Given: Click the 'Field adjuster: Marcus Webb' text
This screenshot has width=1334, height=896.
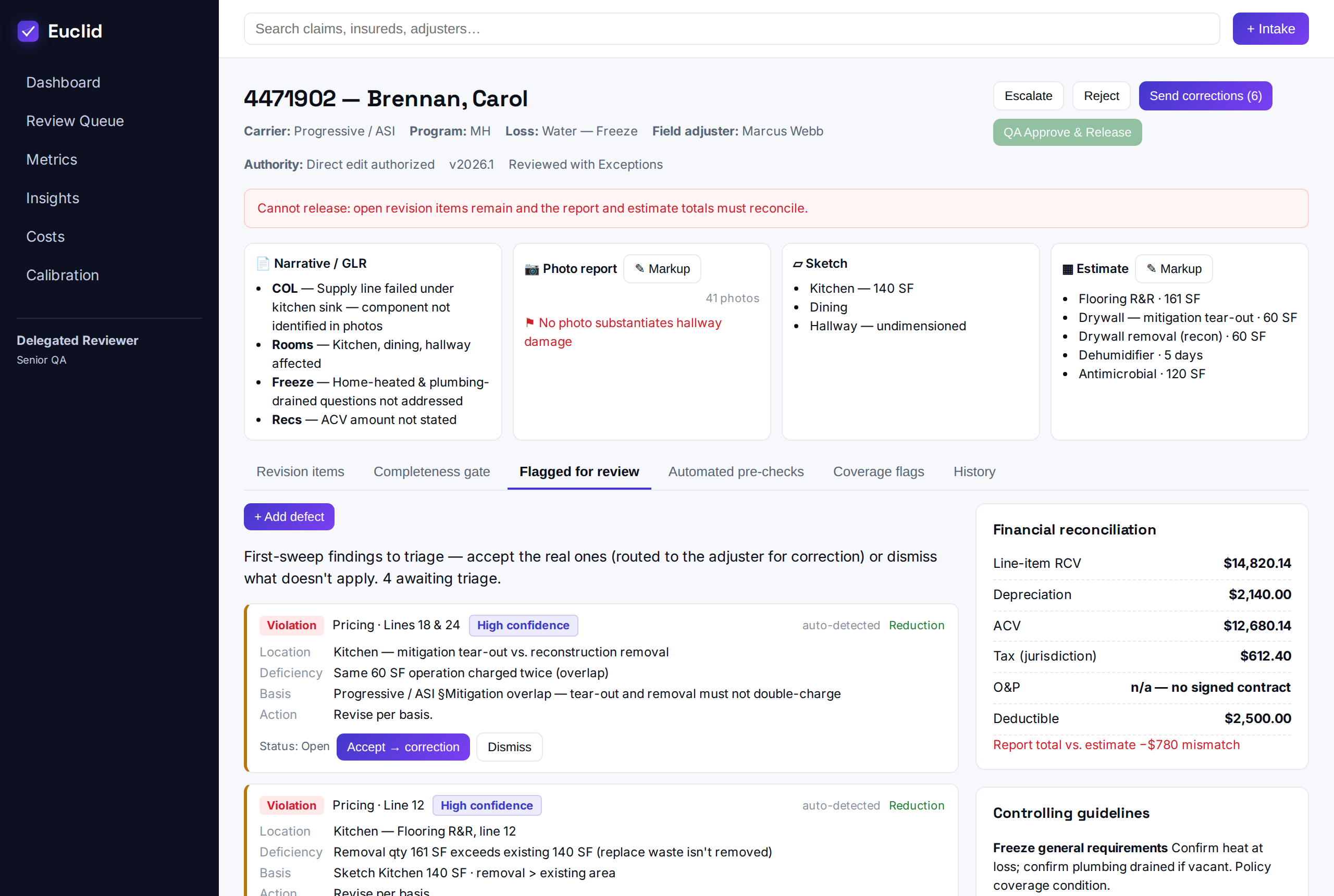Looking at the screenshot, I should (737, 131).
